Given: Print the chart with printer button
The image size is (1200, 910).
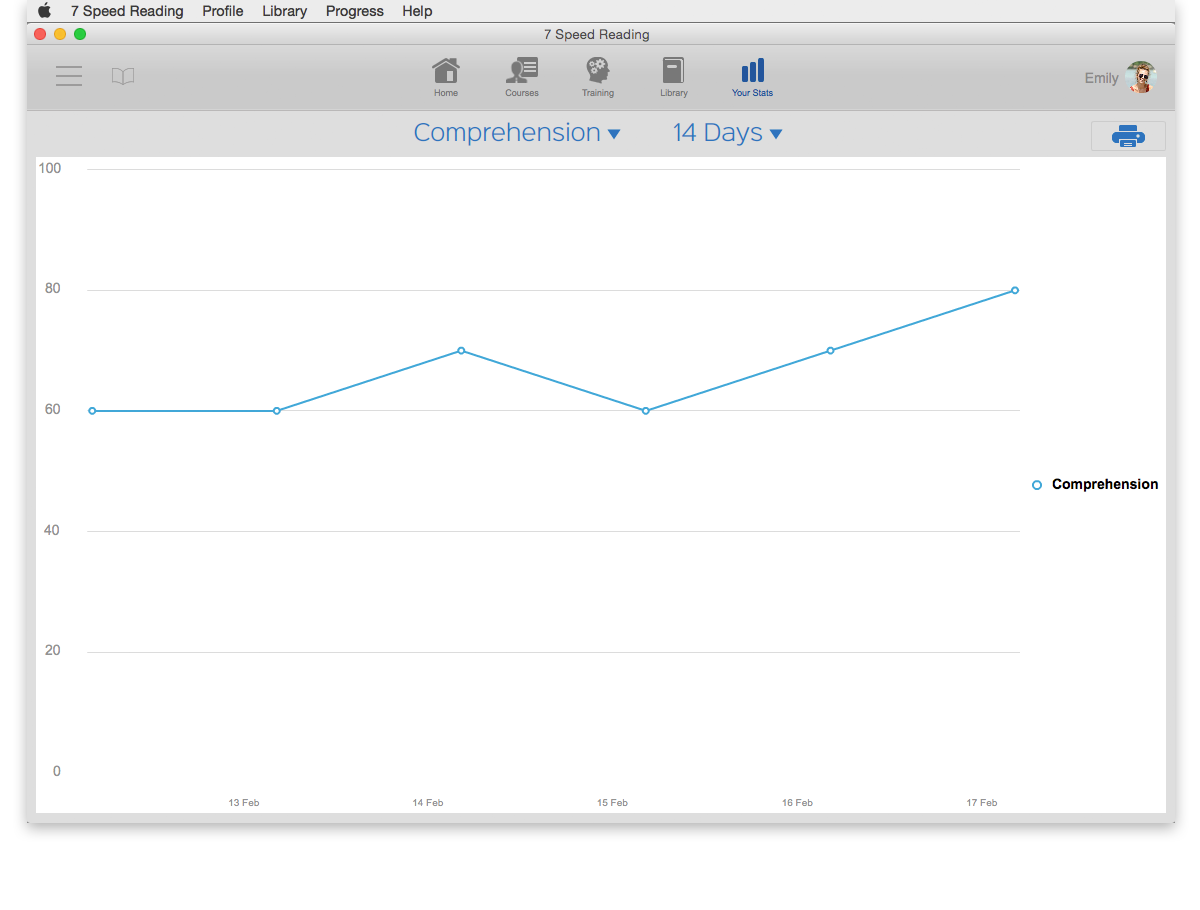Looking at the screenshot, I should click(1128, 136).
